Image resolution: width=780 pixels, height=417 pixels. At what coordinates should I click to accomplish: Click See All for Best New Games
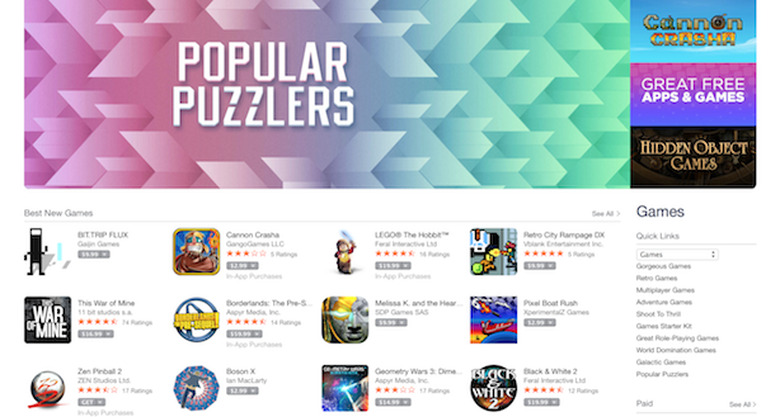606,213
